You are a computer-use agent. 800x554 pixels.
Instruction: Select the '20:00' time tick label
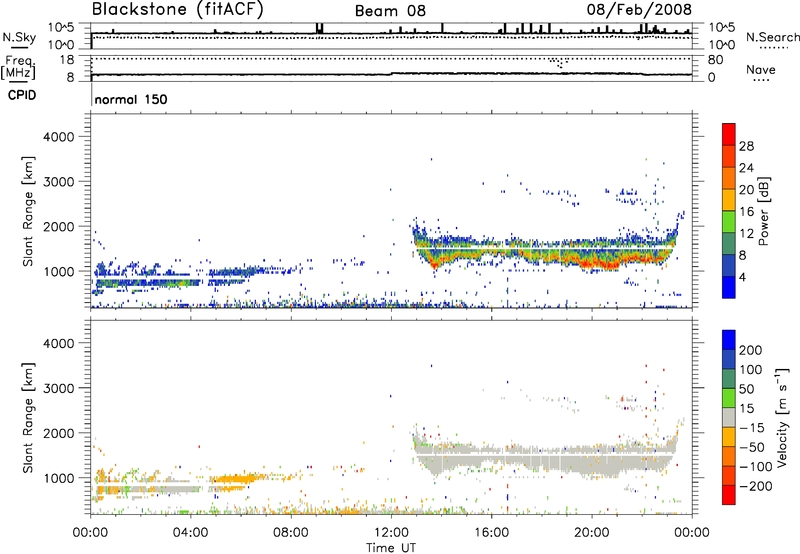(x=591, y=533)
